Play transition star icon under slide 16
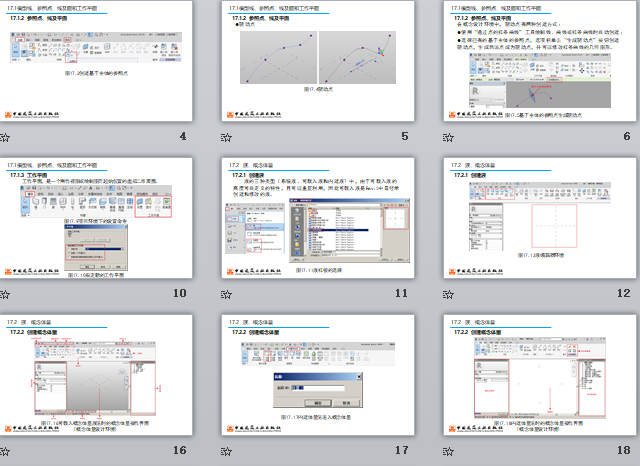 (x=4, y=451)
